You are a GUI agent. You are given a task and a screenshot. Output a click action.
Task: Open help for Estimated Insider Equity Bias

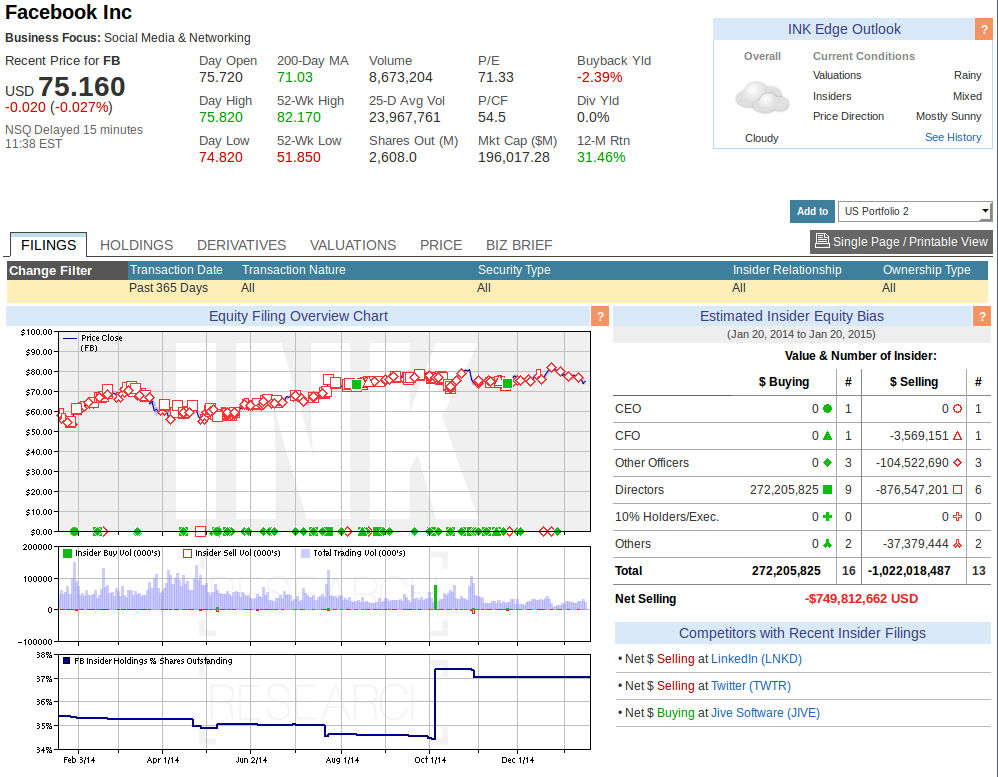pyautogui.click(x=982, y=316)
